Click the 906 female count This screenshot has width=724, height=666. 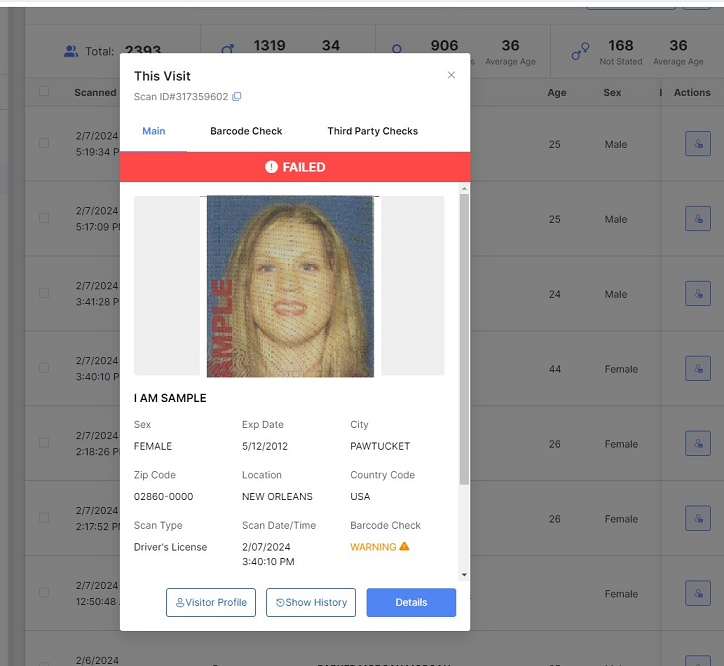[x=444, y=45]
